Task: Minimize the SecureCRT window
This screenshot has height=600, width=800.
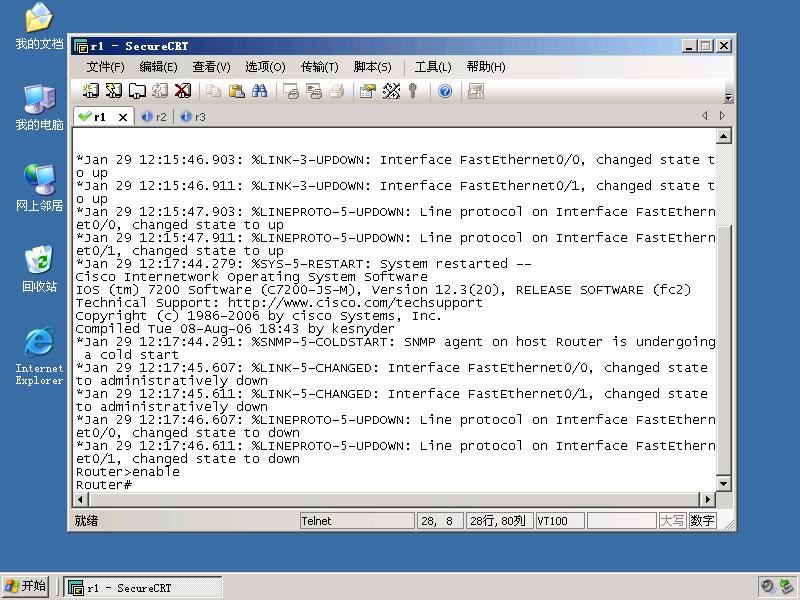Action: [689, 46]
